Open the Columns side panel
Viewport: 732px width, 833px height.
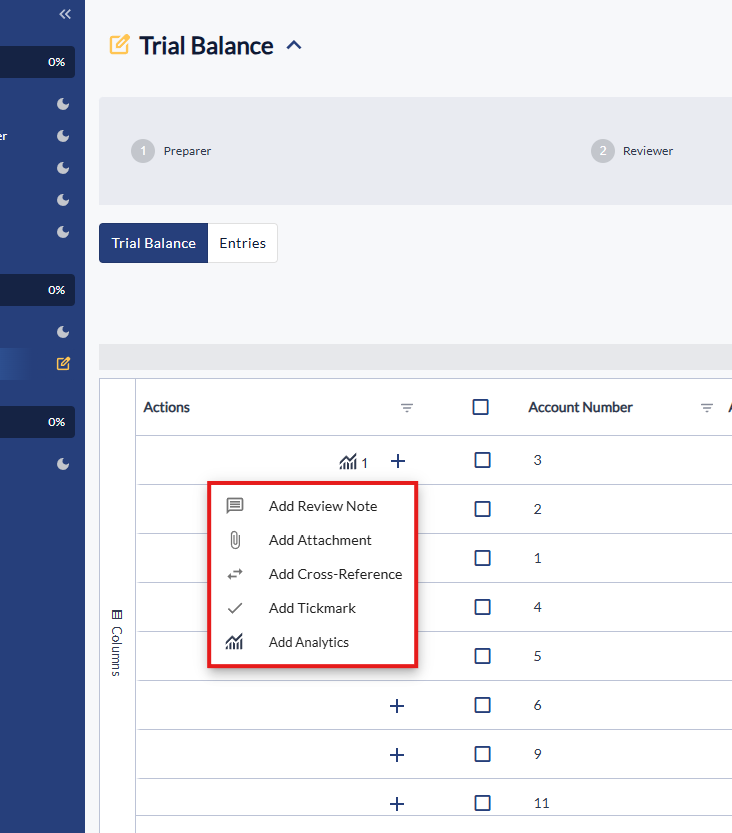pyautogui.click(x=117, y=642)
